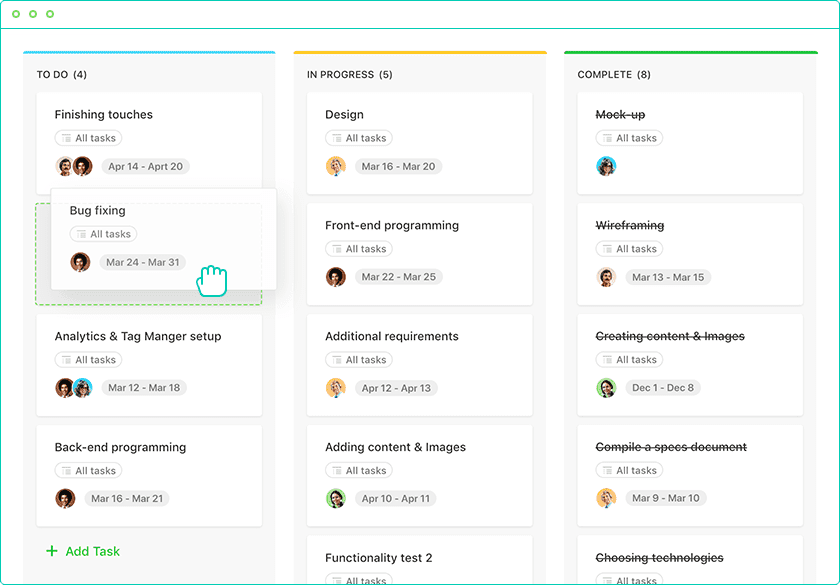Viewport: 840px width, 585px height.
Task: Open All tasks tag on Additional requirements
Action: [x=358, y=360]
